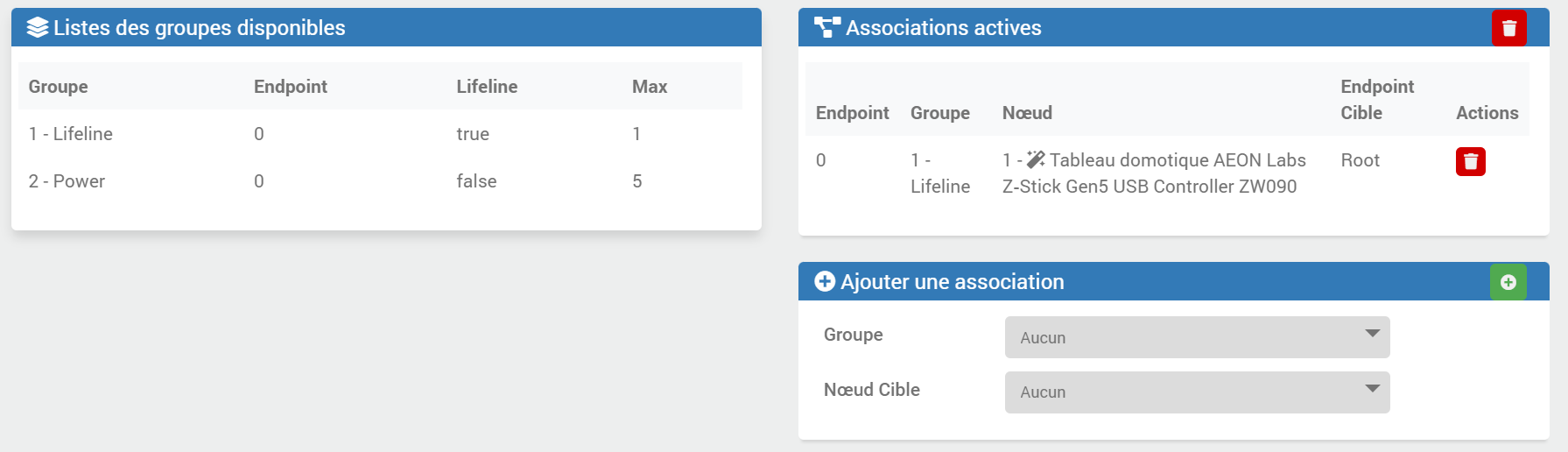Click the Lifeline column header
The height and width of the screenshot is (452, 1568).
(486, 87)
